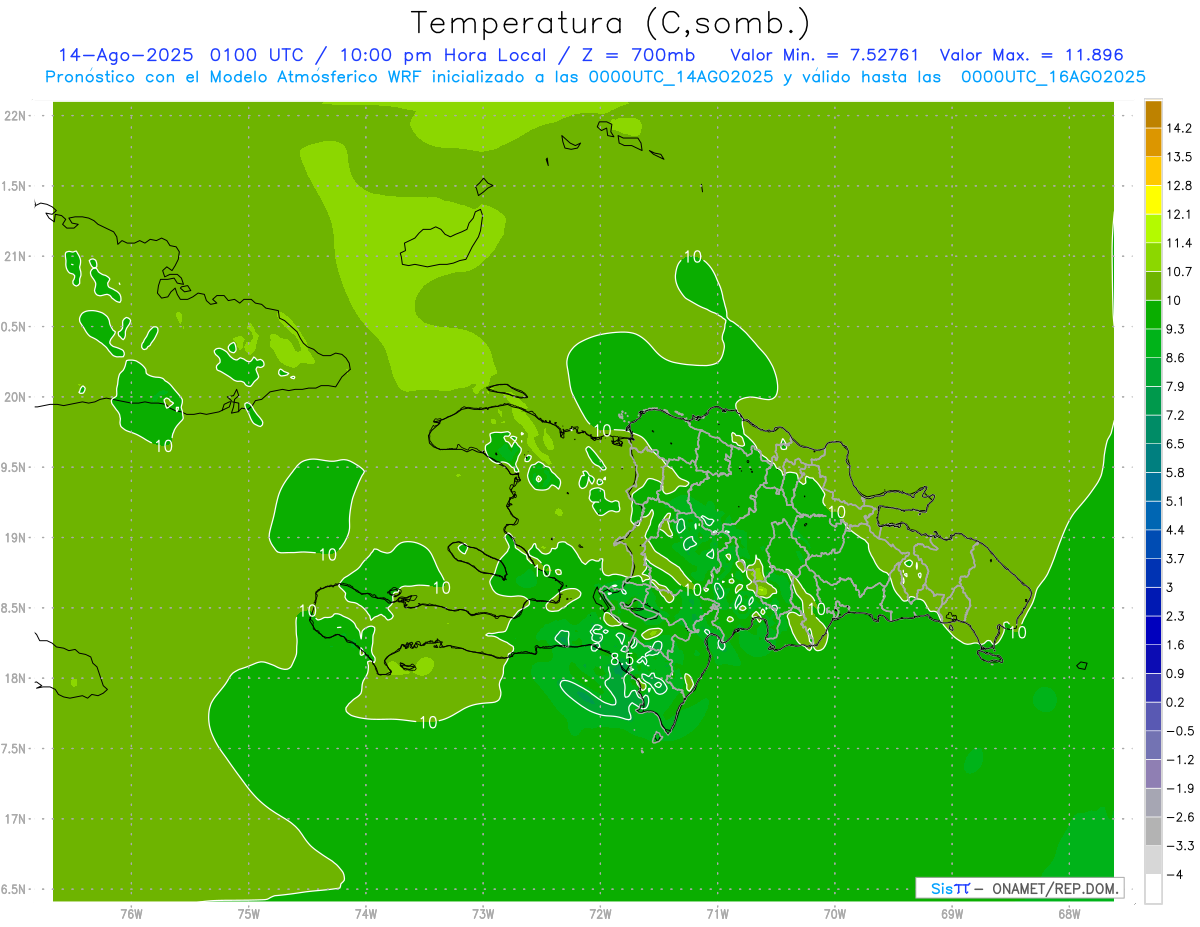This screenshot has width=1200, height=927.
Task: Click the 20N latitude axis label
Action: (16, 397)
